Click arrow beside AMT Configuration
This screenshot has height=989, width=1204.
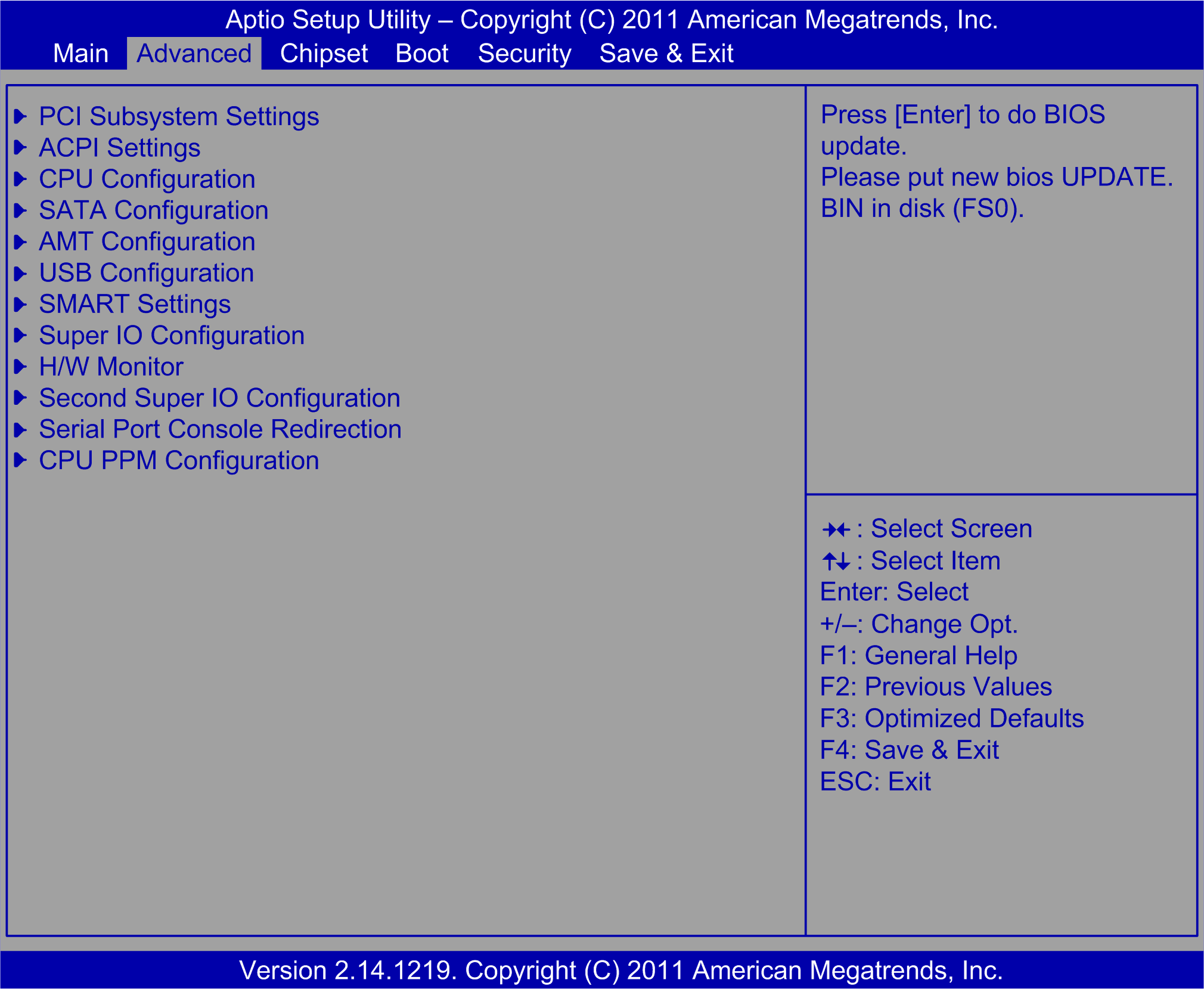tap(20, 241)
